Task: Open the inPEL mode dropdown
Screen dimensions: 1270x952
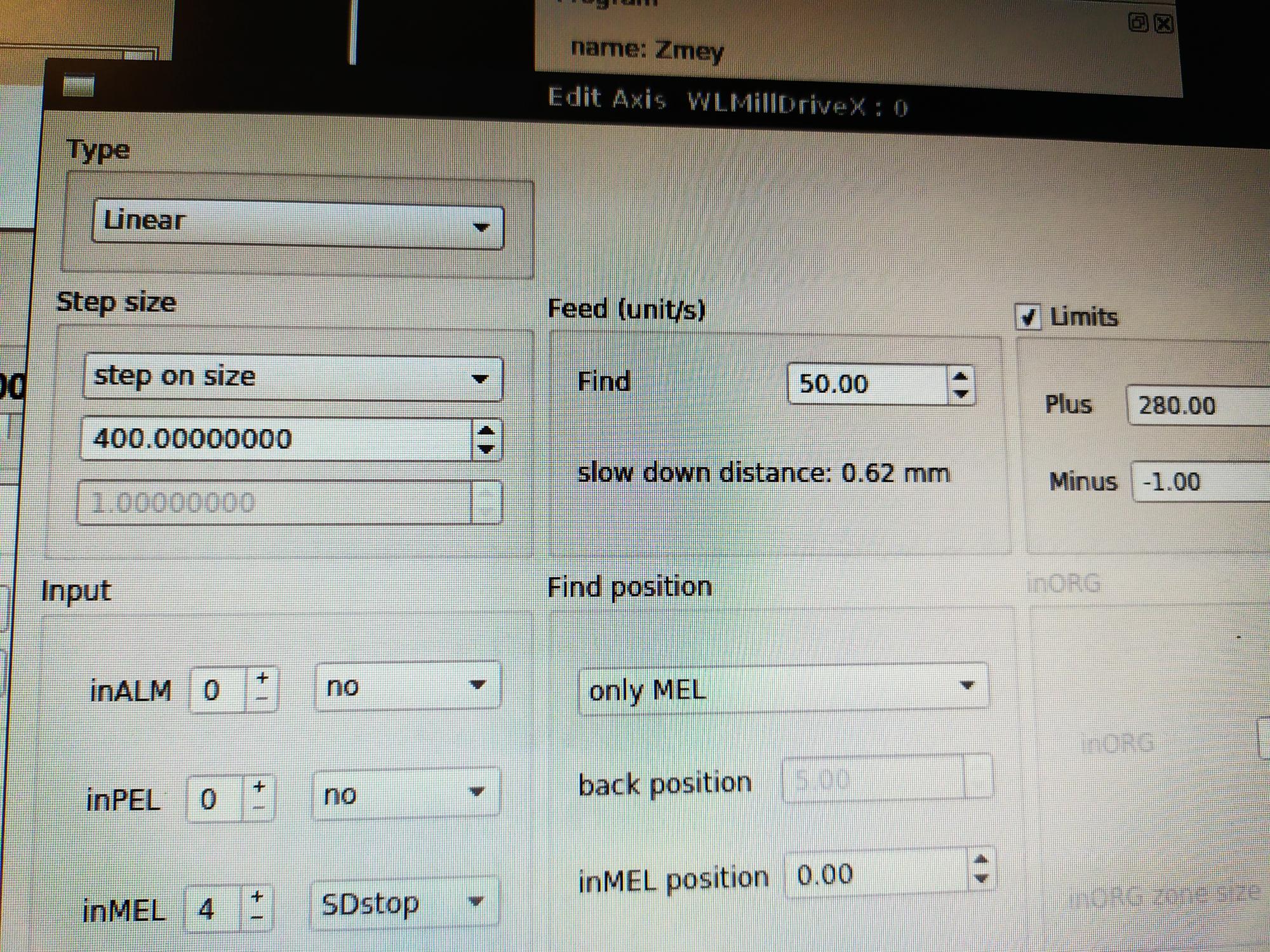Action: pos(406,793)
